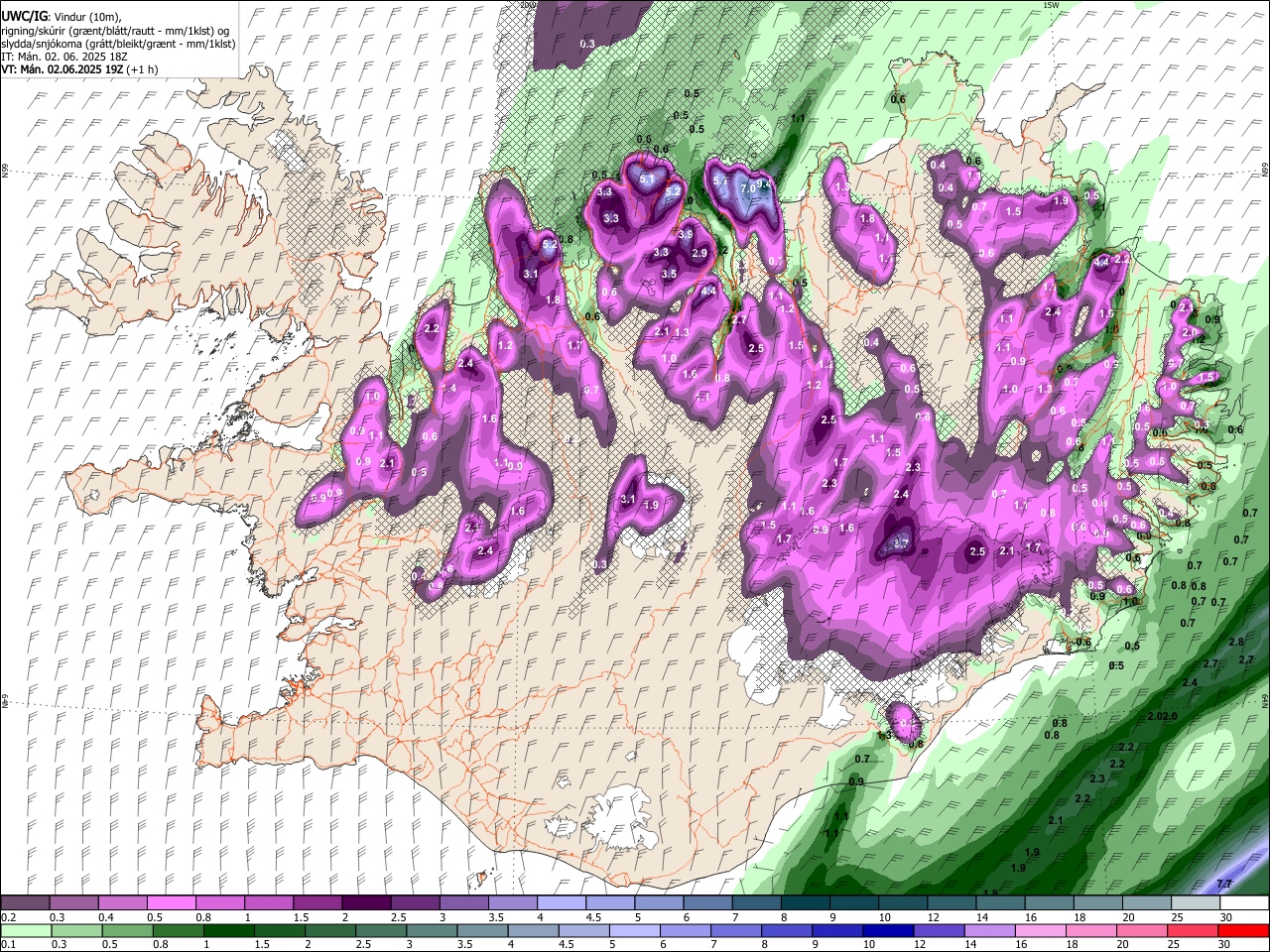The height and width of the screenshot is (952, 1270).
Task: Select the lower-row pink swatch starting at 18
Action: 1090,930
